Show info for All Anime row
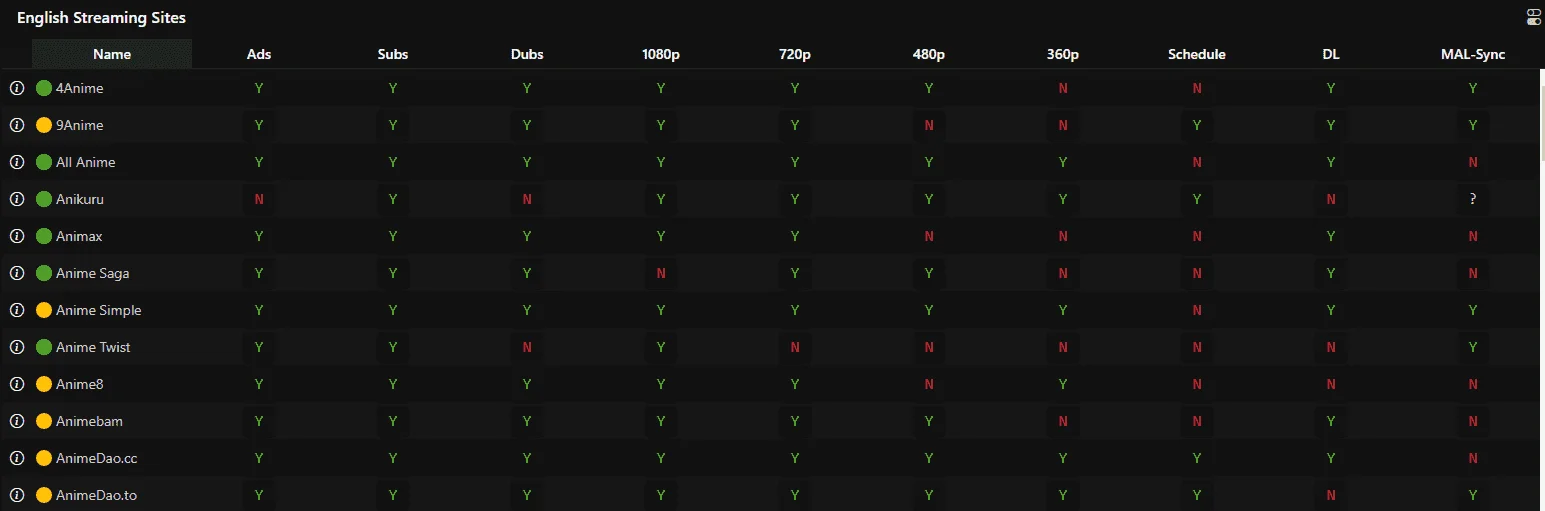The image size is (1545, 511). click(x=16, y=162)
